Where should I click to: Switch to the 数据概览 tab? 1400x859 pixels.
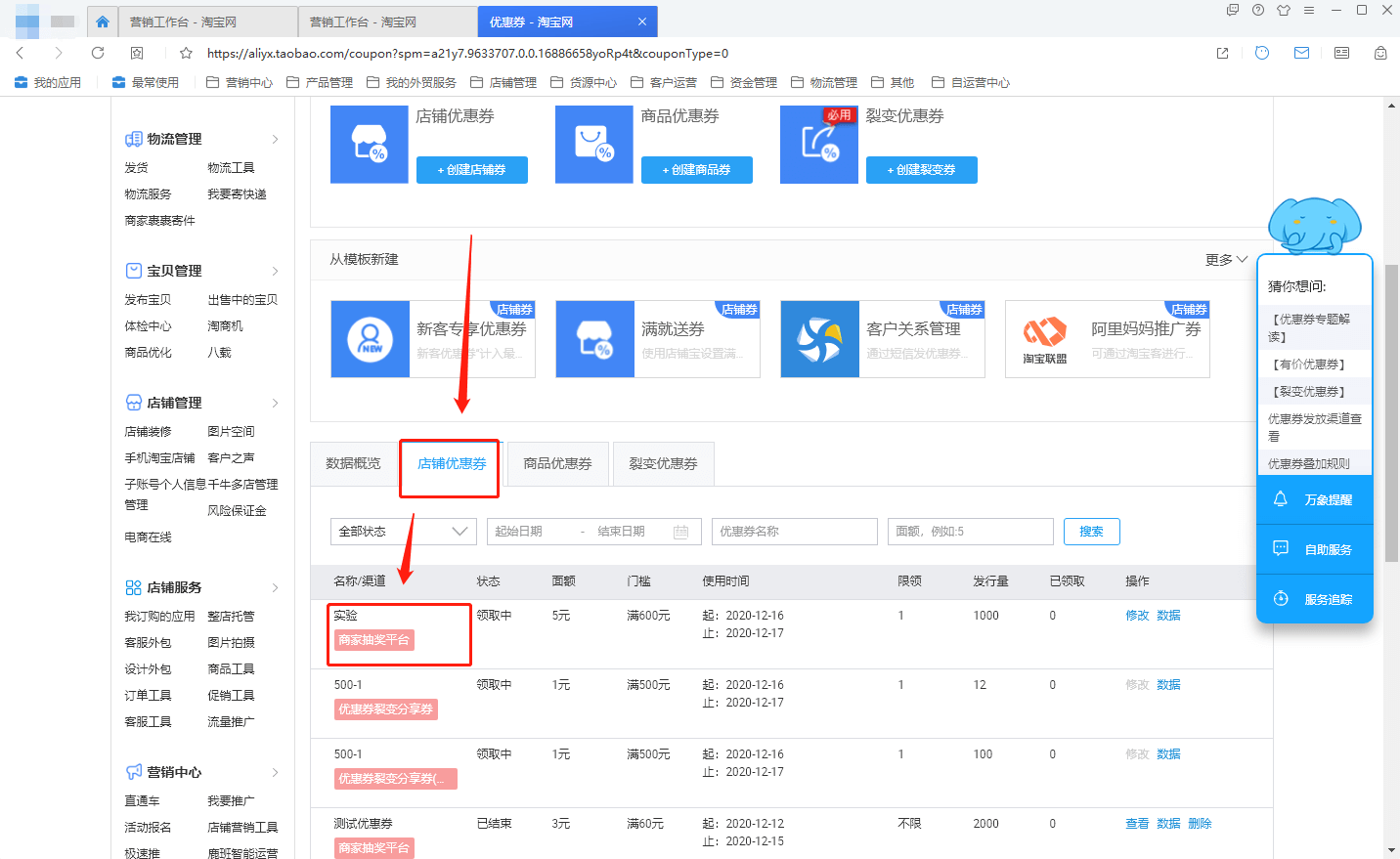(x=353, y=463)
